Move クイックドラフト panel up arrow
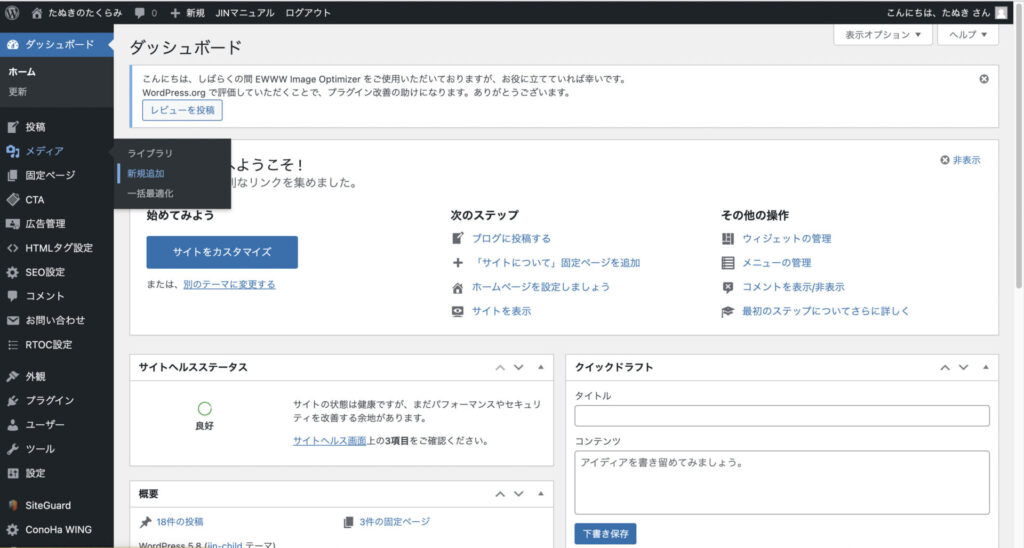This screenshot has width=1024, height=548. click(x=944, y=368)
